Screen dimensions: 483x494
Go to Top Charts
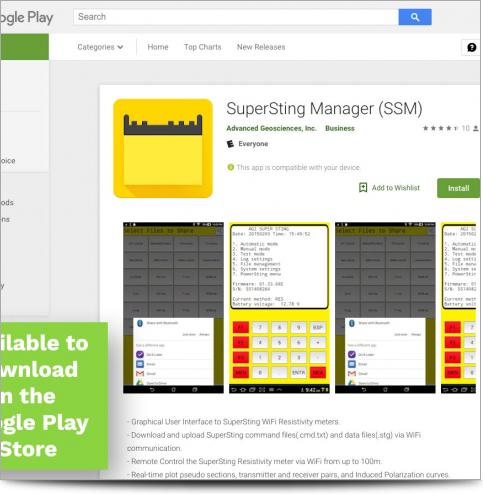(203, 47)
